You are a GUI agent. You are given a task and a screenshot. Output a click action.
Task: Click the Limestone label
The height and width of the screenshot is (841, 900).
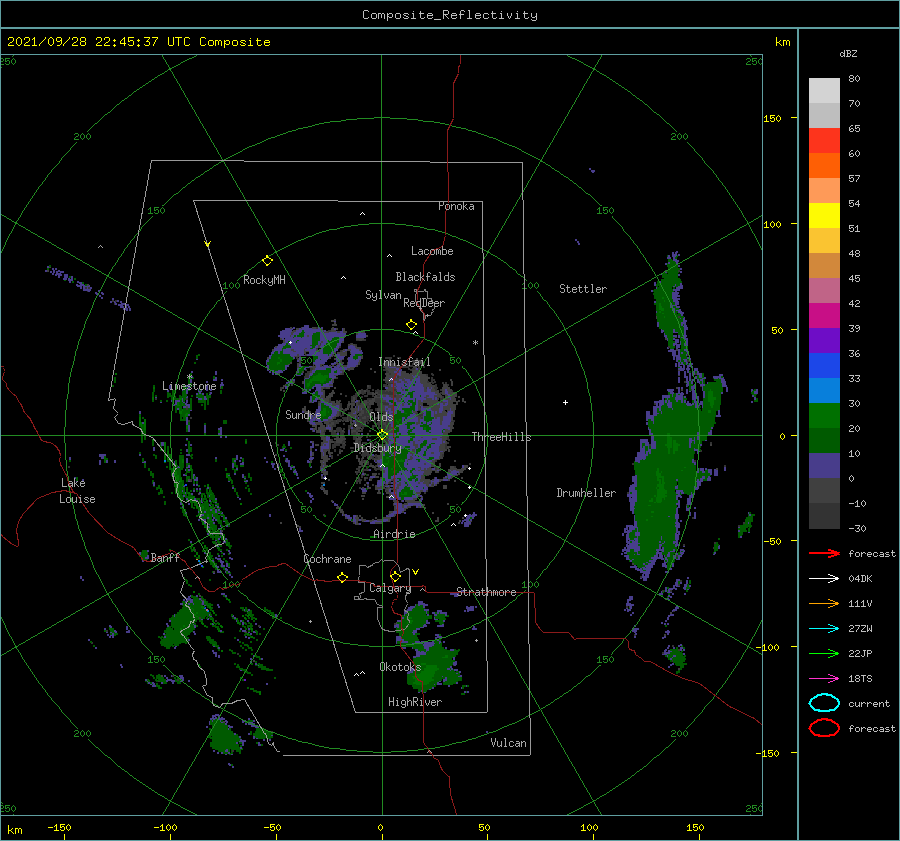click(189, 386)
